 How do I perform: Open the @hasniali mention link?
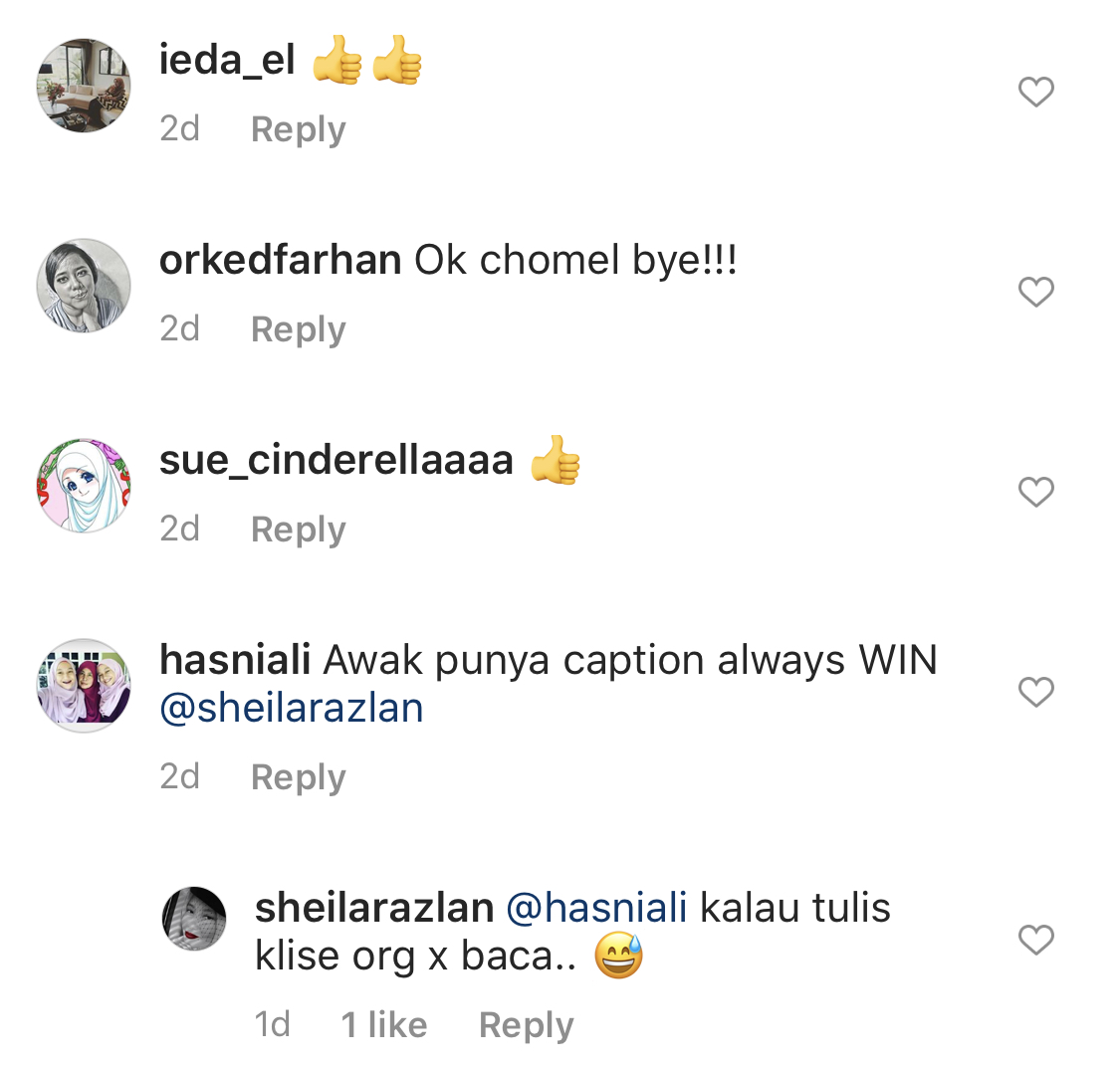click(x=597, y=908)
